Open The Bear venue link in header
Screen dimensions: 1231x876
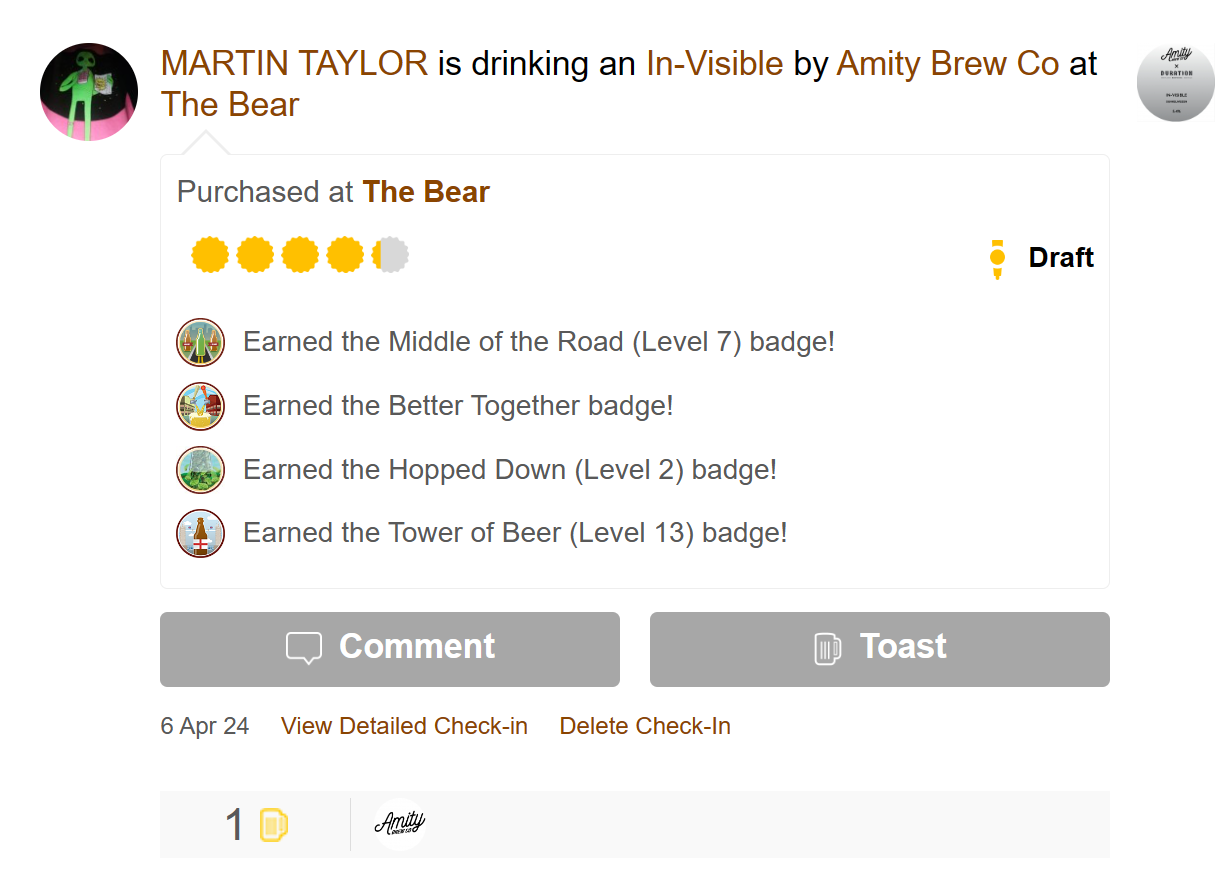point(230,105)
